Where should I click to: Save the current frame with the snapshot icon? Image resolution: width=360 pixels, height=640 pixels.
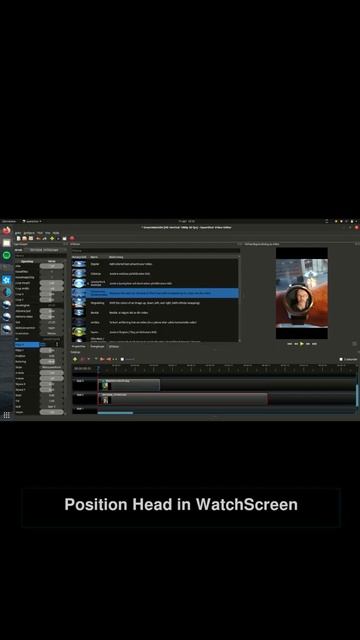(x=354, y=344)
